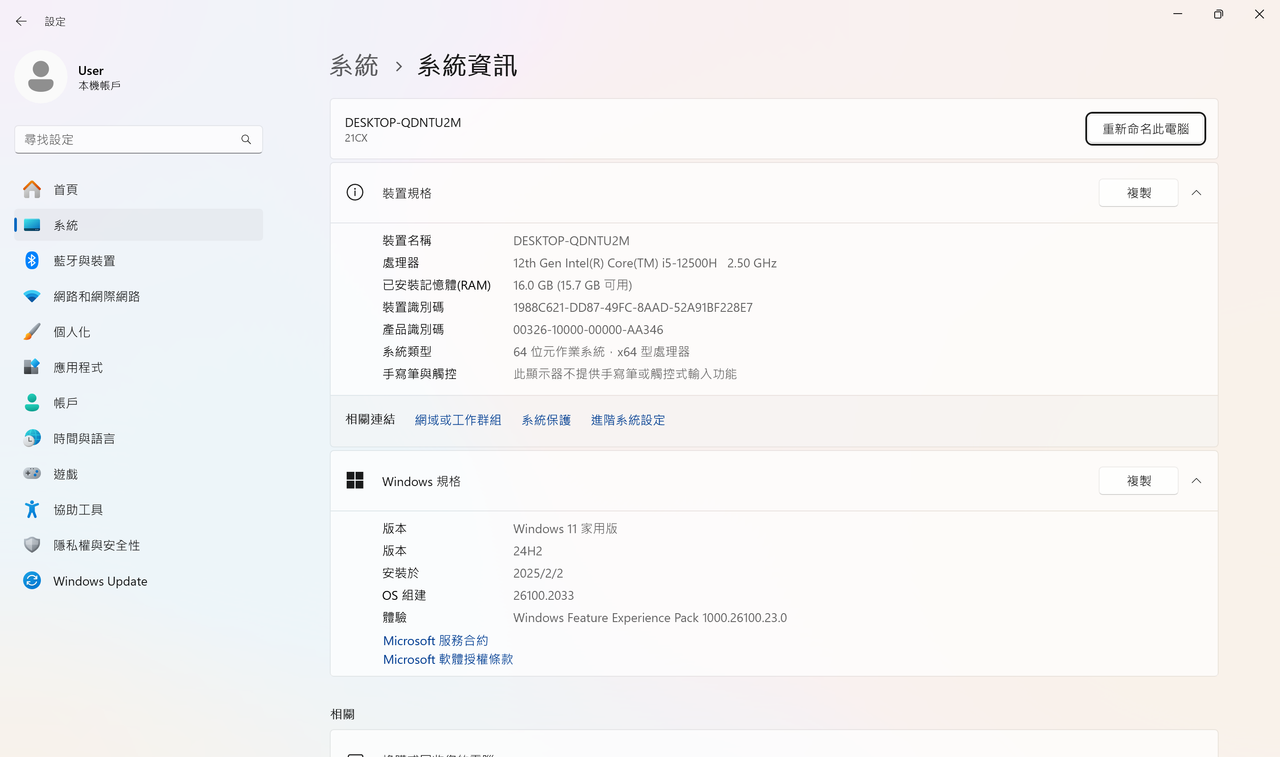This screenshot has height=757, width=1280.
Task: Click the 隱私權與安全性 shield icon
Action: tap(32, 545)
